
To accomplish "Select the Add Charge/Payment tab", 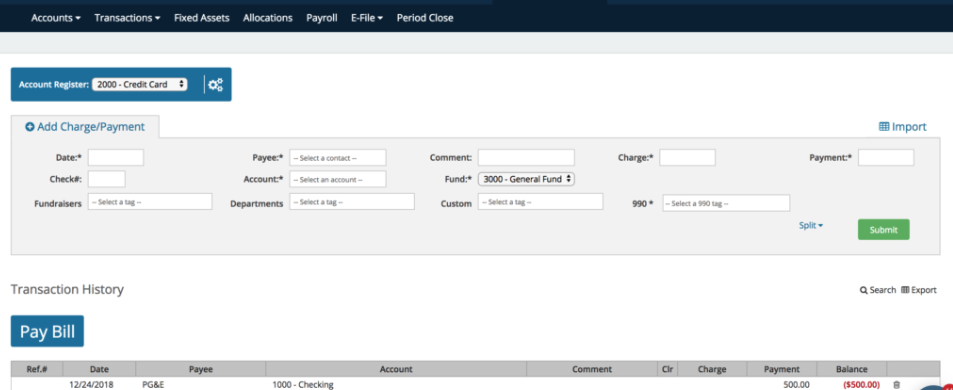I will pos(85,127).
